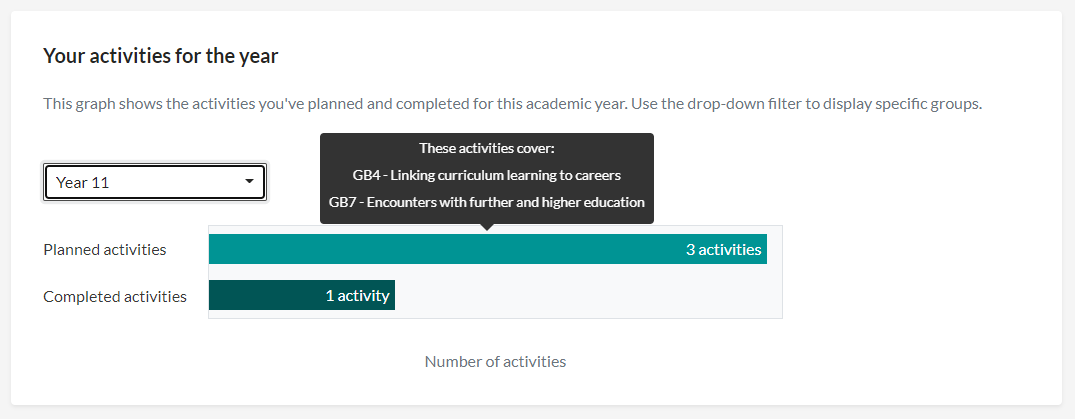Click the 'Completed activities' row label
Screen dimensions: 1075x419
coord(115,297)
